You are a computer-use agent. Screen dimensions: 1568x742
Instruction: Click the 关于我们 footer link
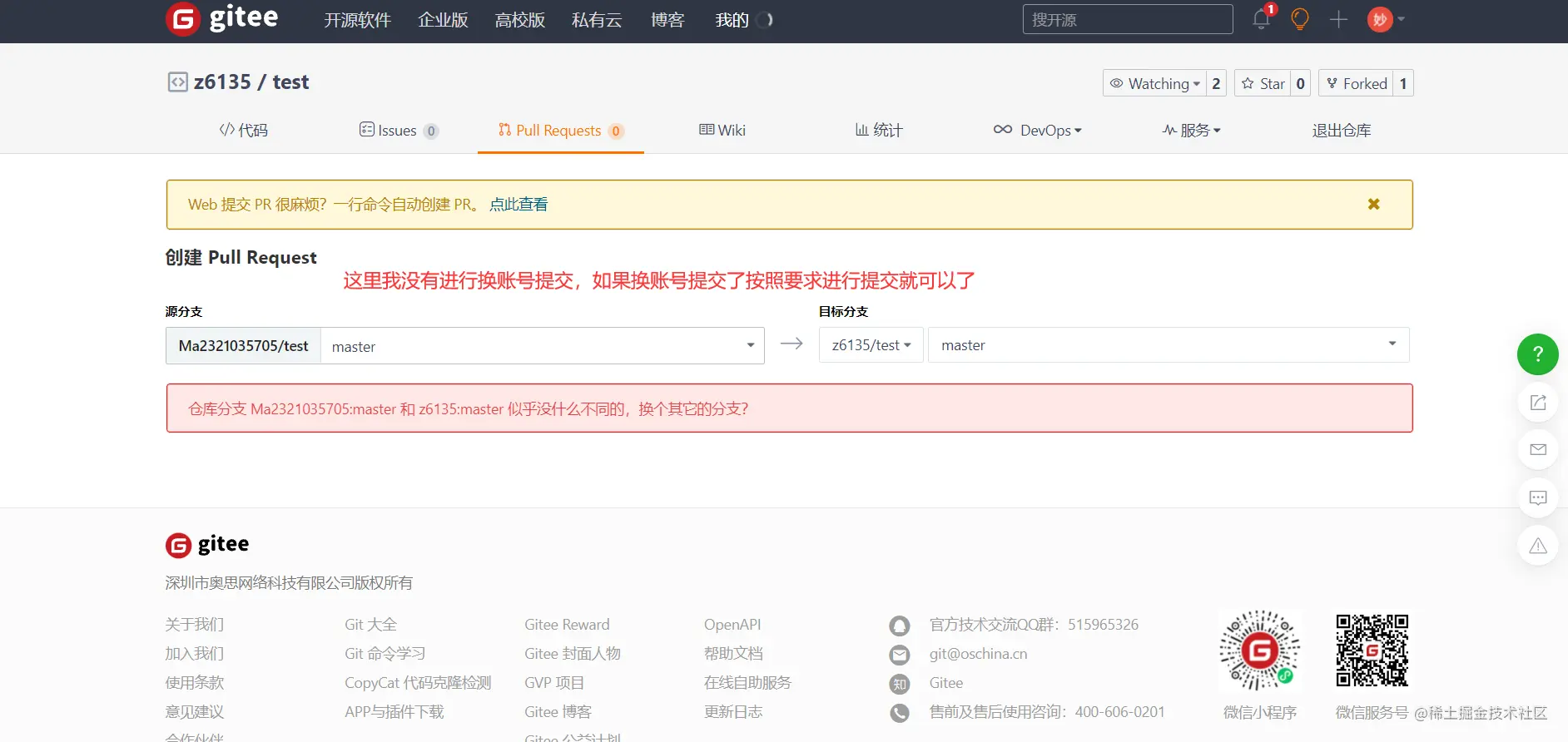pos(195,625)
